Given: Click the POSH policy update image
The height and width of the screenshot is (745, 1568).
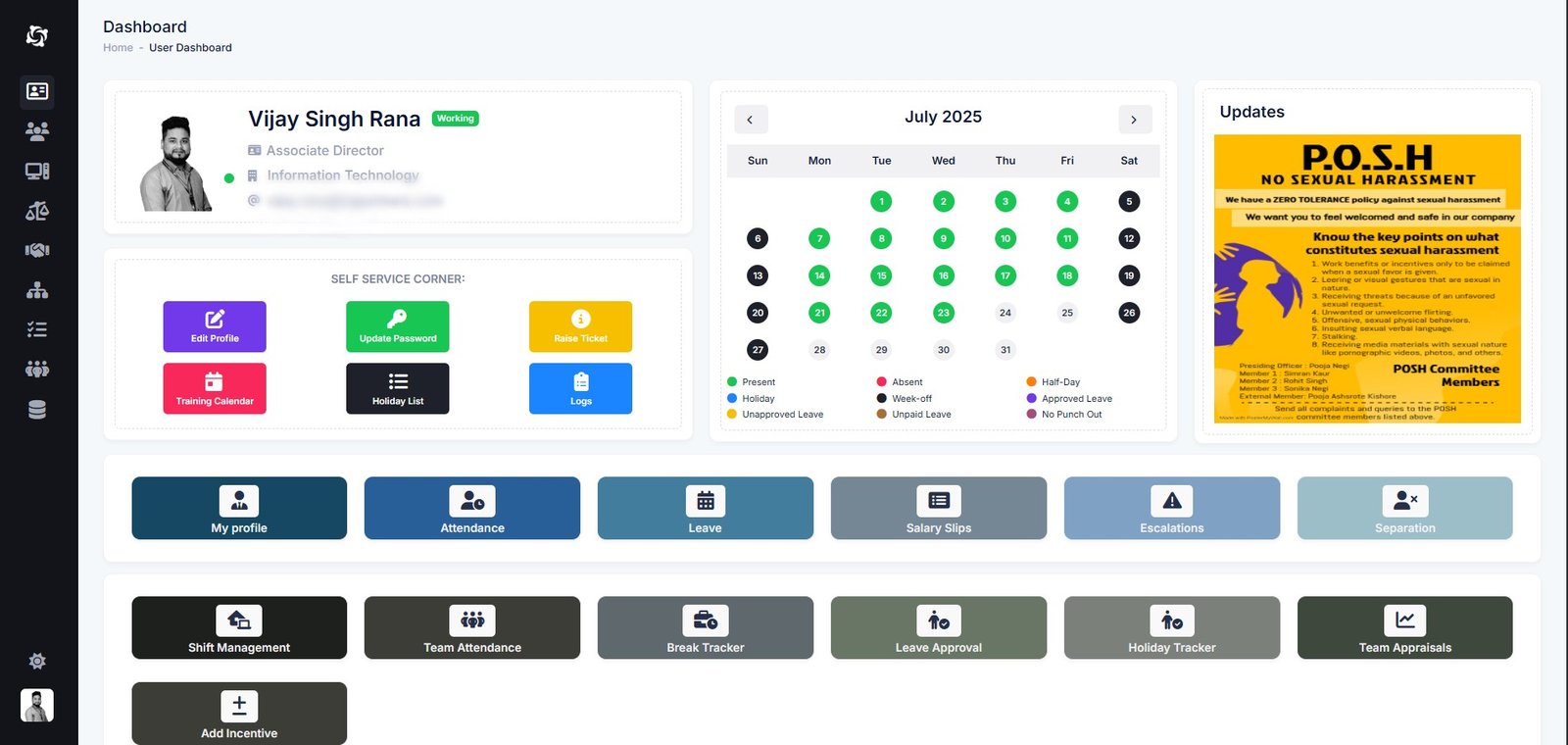Looking at the screenshot, I should [x=1367, y=279].
